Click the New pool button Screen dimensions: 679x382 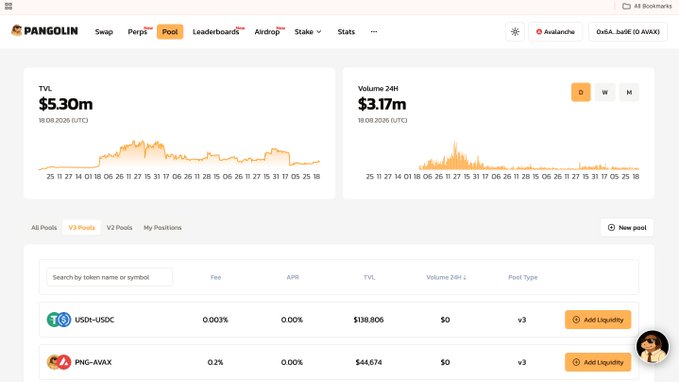(627, 227)
